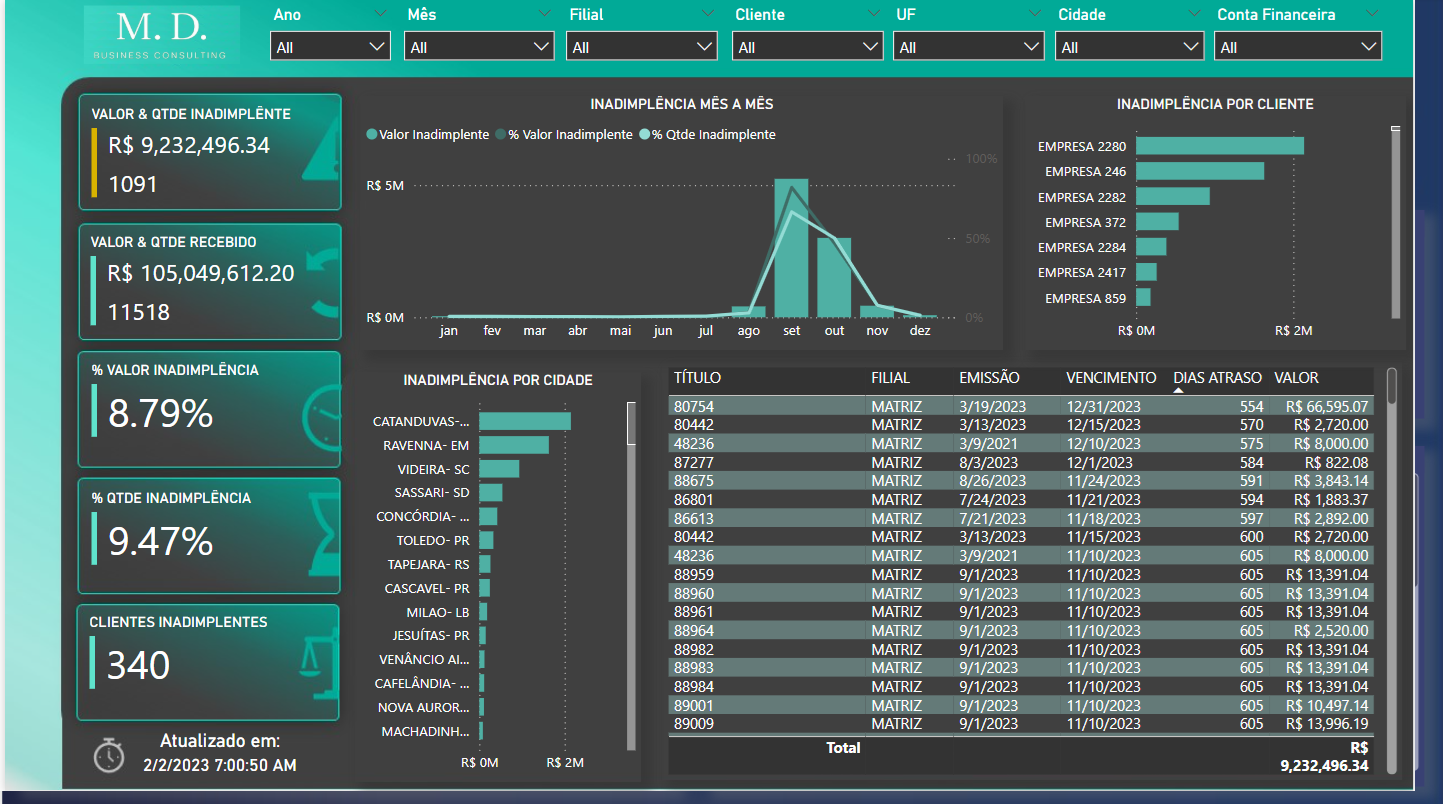Select the September bar in monthly chart
Viewport: 1443px width, 804px height.
point(791,248)
